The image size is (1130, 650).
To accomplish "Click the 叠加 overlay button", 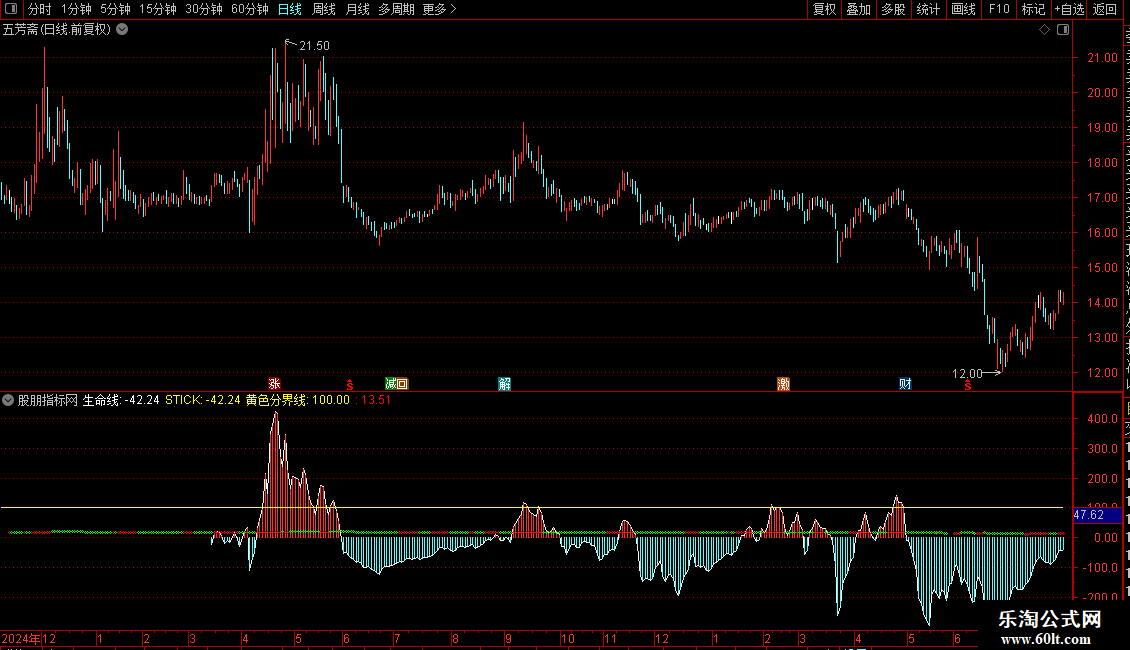I will pos(858,9).
